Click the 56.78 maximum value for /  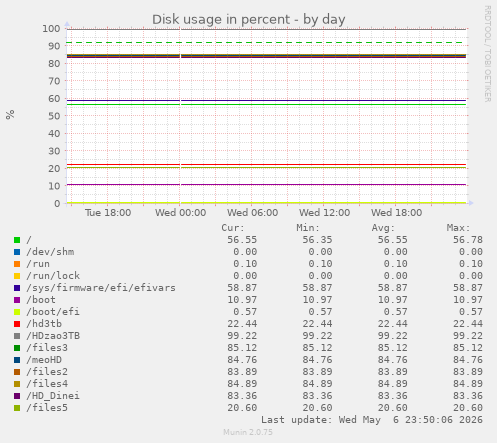point(468,240)
